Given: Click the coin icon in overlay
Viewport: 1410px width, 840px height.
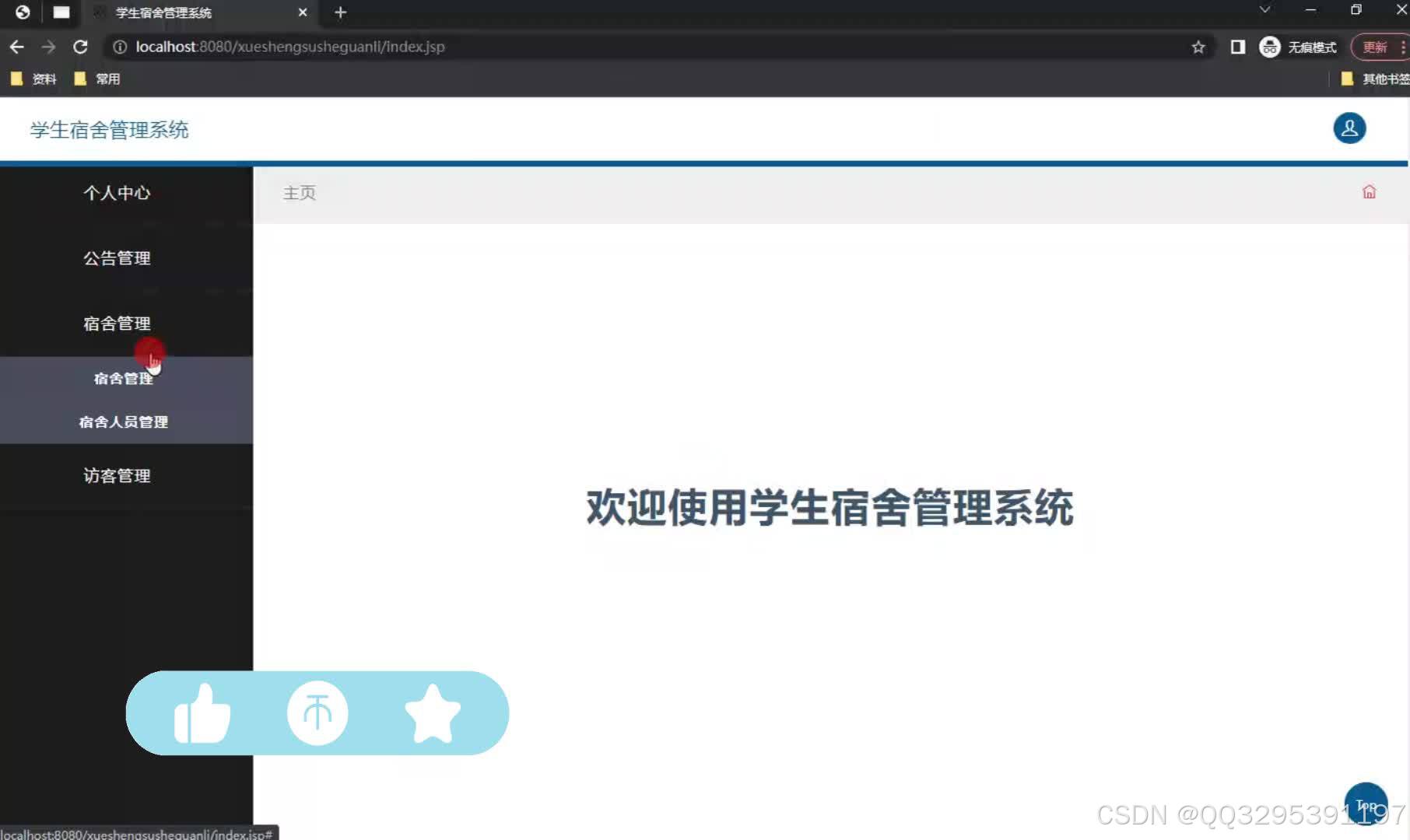Looking at the screenshot, I should pos(317,713).
